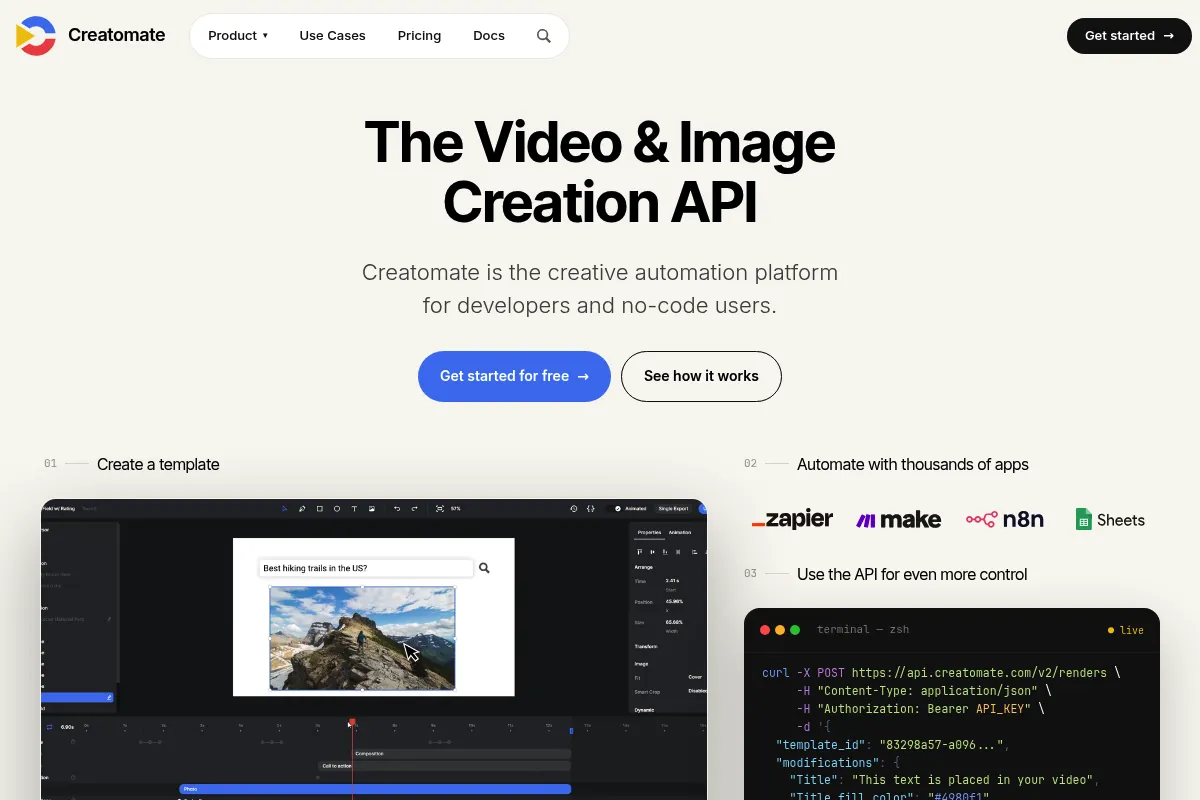Select the mountain hiking photo on the canvas
Screen dimensions: 1200x800
click(x=362, y=638)
